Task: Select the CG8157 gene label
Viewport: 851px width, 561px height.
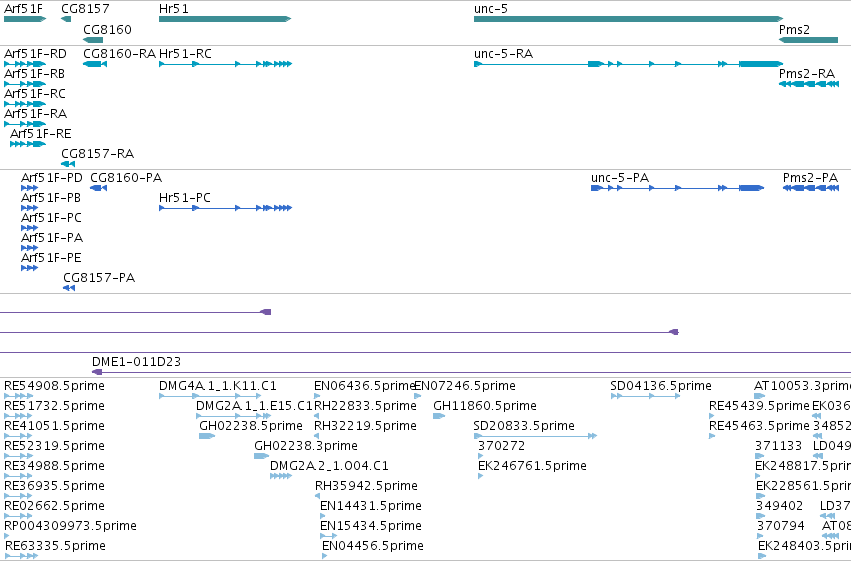Action: coord(85,9)
